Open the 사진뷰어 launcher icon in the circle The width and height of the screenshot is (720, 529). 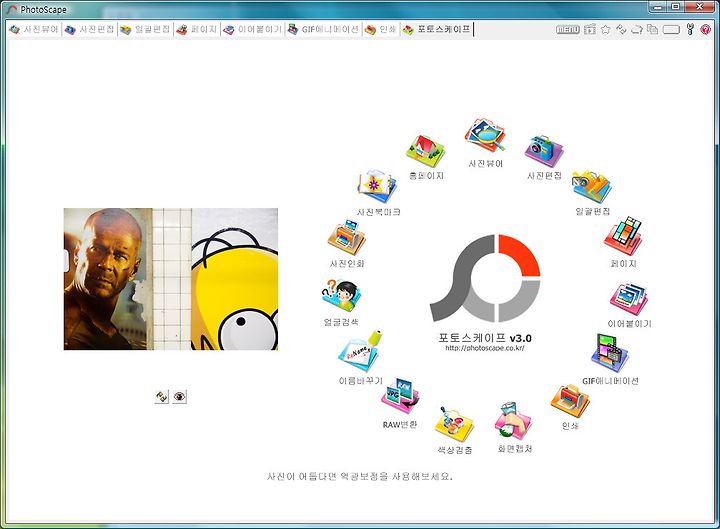[485, 136]
